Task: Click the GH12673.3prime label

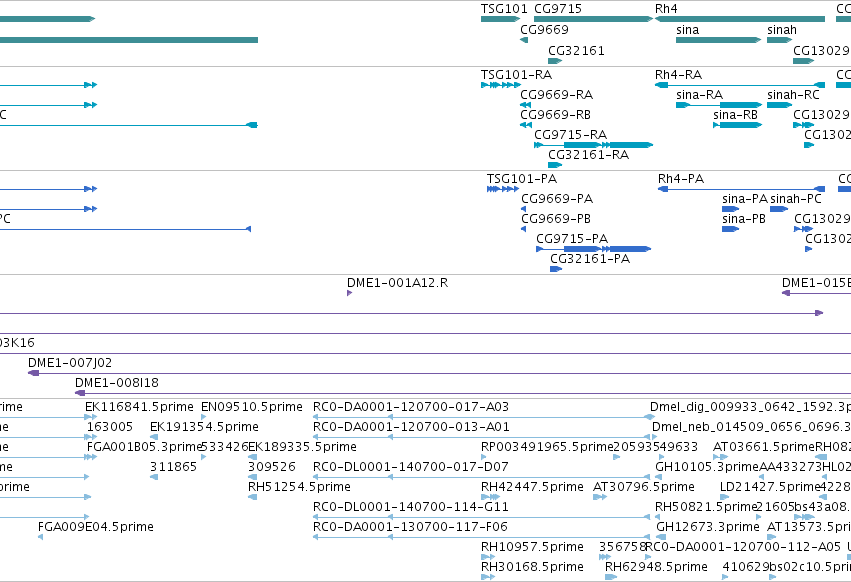Action: 708,527
